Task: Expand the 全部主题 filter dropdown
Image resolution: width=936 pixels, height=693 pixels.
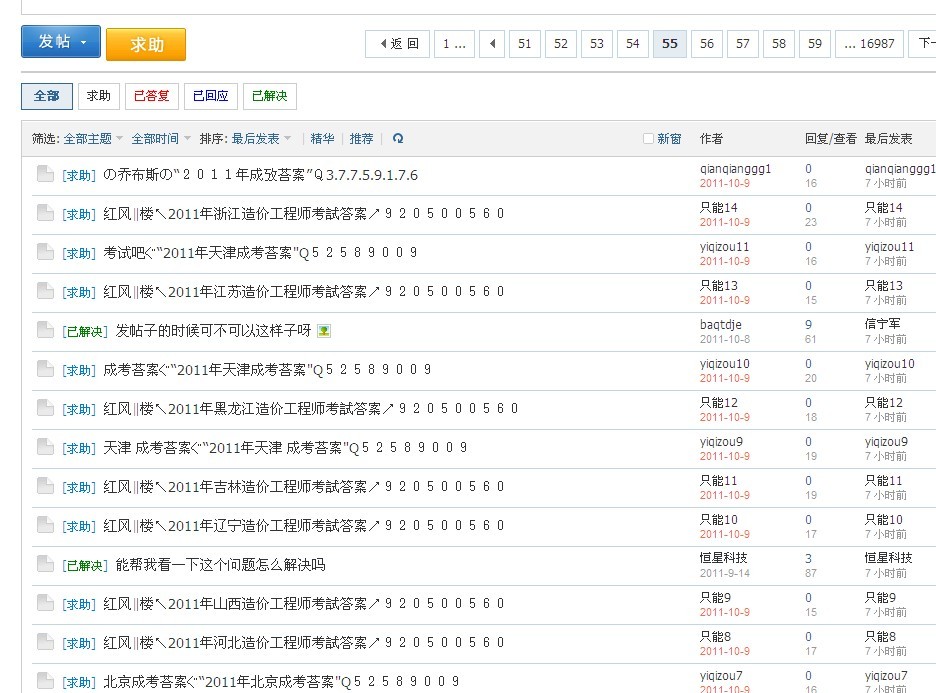Action: coord(92,139)
